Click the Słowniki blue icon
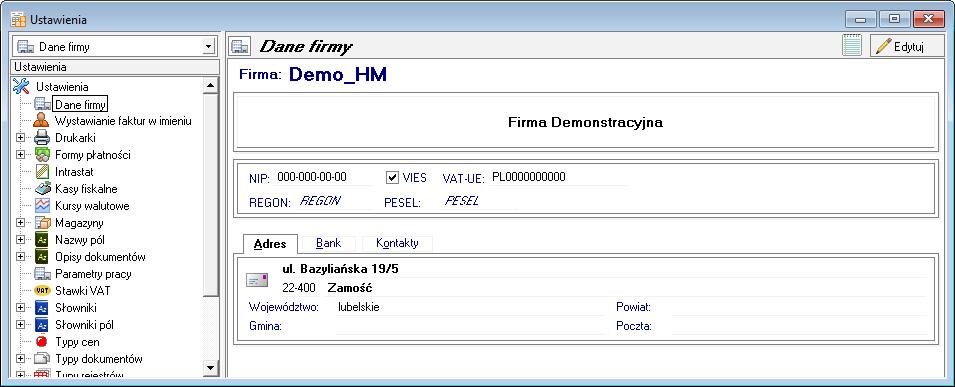This screenshot has width=955, height=387. [42, 308]
